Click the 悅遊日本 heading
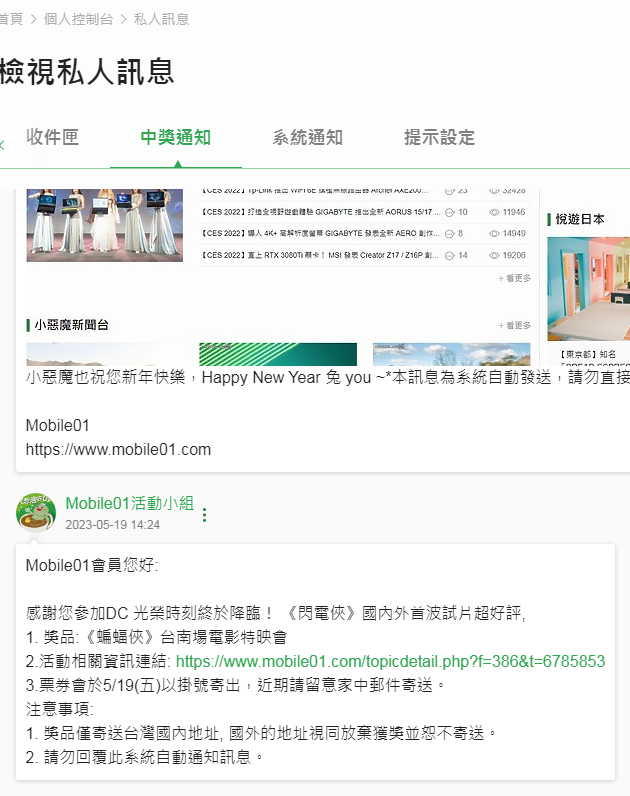Image resolution: width=630 pixels, height=796 pixels. [580, 219]
